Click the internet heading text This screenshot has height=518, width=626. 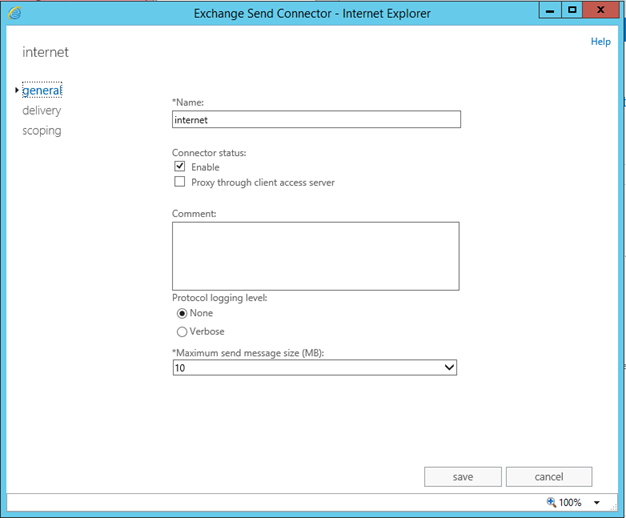46,52
